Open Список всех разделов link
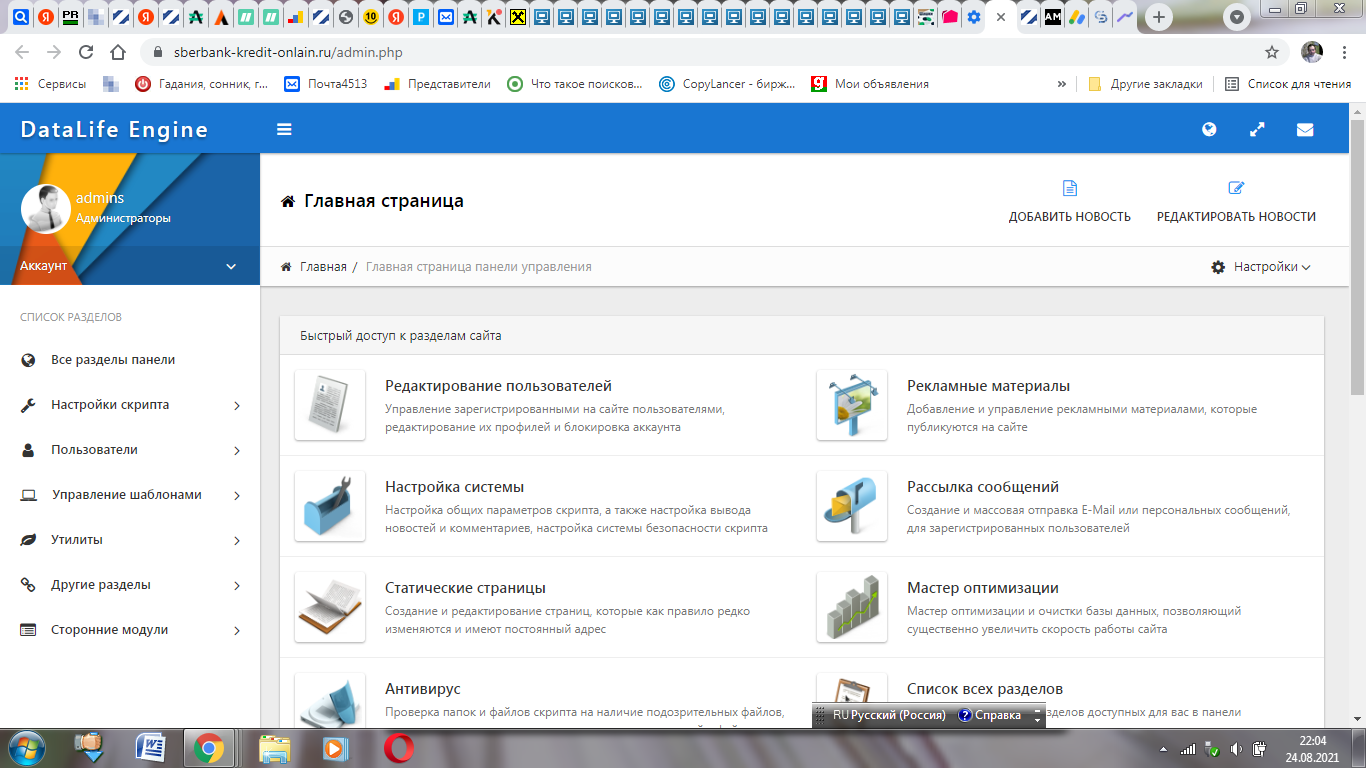This screenshot has height=768, width=1366. (x=985, y=689)
